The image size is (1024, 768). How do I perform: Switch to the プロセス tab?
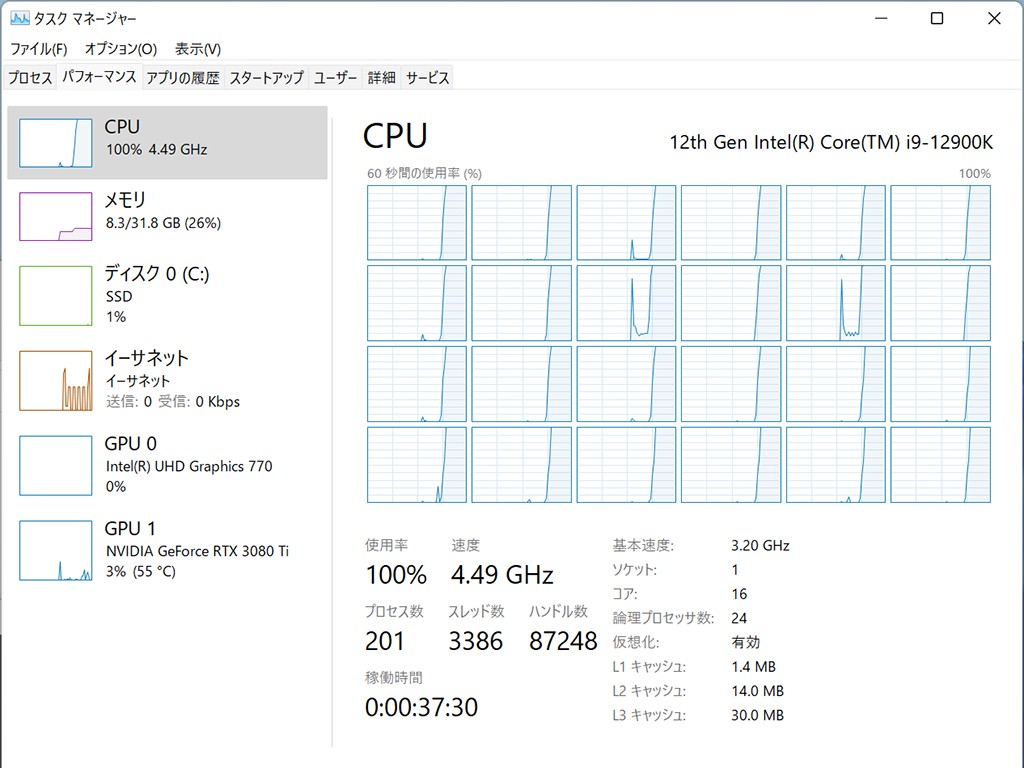coord(30,78)
